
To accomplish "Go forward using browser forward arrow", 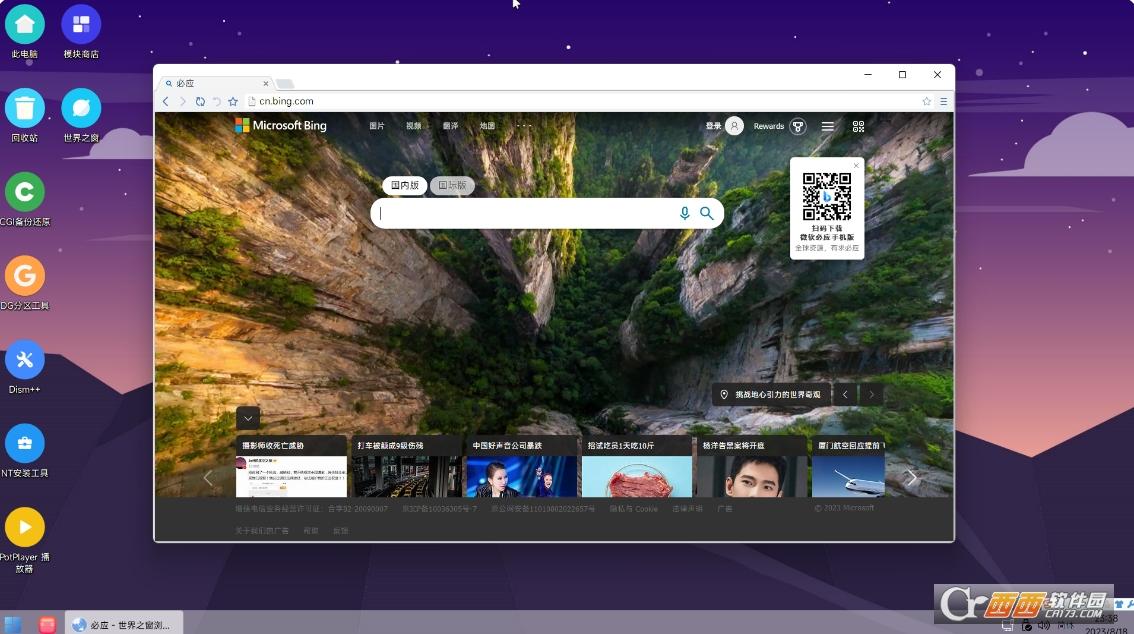I will 182,102.
